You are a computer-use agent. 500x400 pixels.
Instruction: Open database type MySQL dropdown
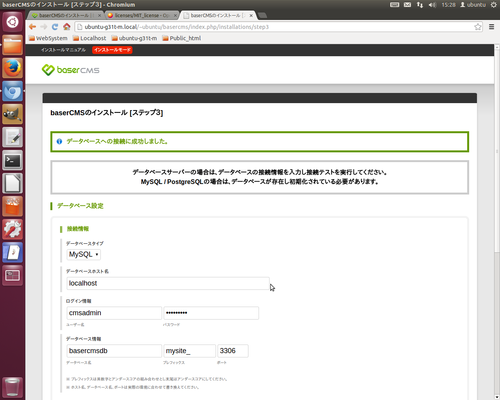[84, 254]
